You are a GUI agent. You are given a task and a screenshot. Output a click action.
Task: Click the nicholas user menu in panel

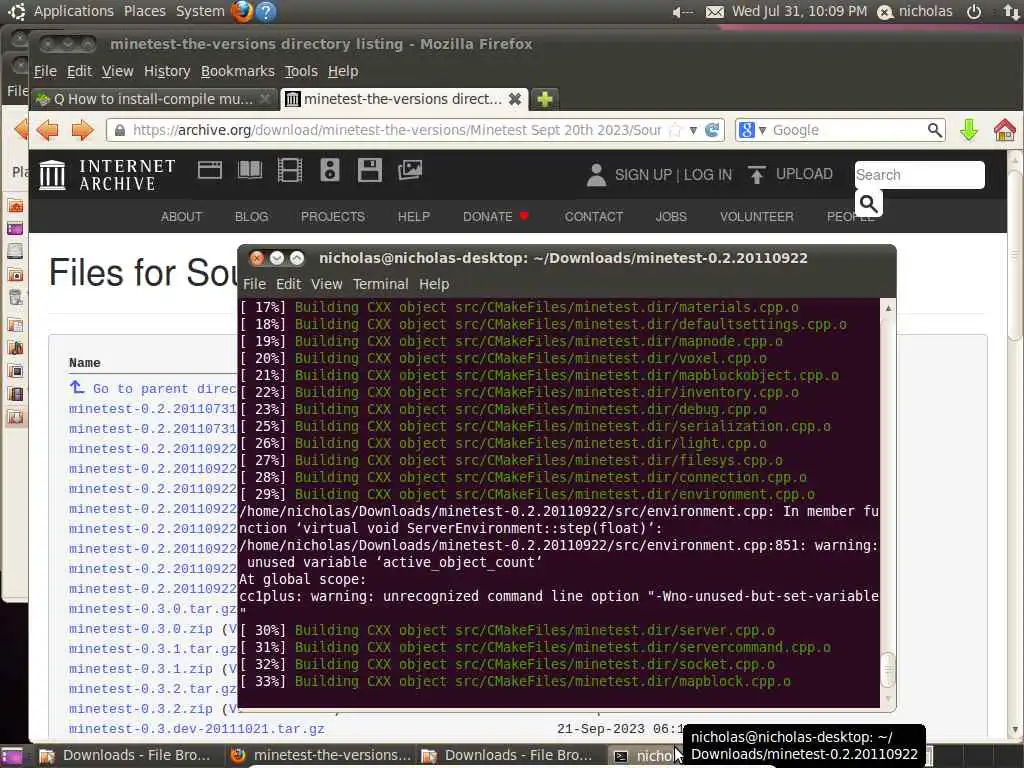point(915,12)
